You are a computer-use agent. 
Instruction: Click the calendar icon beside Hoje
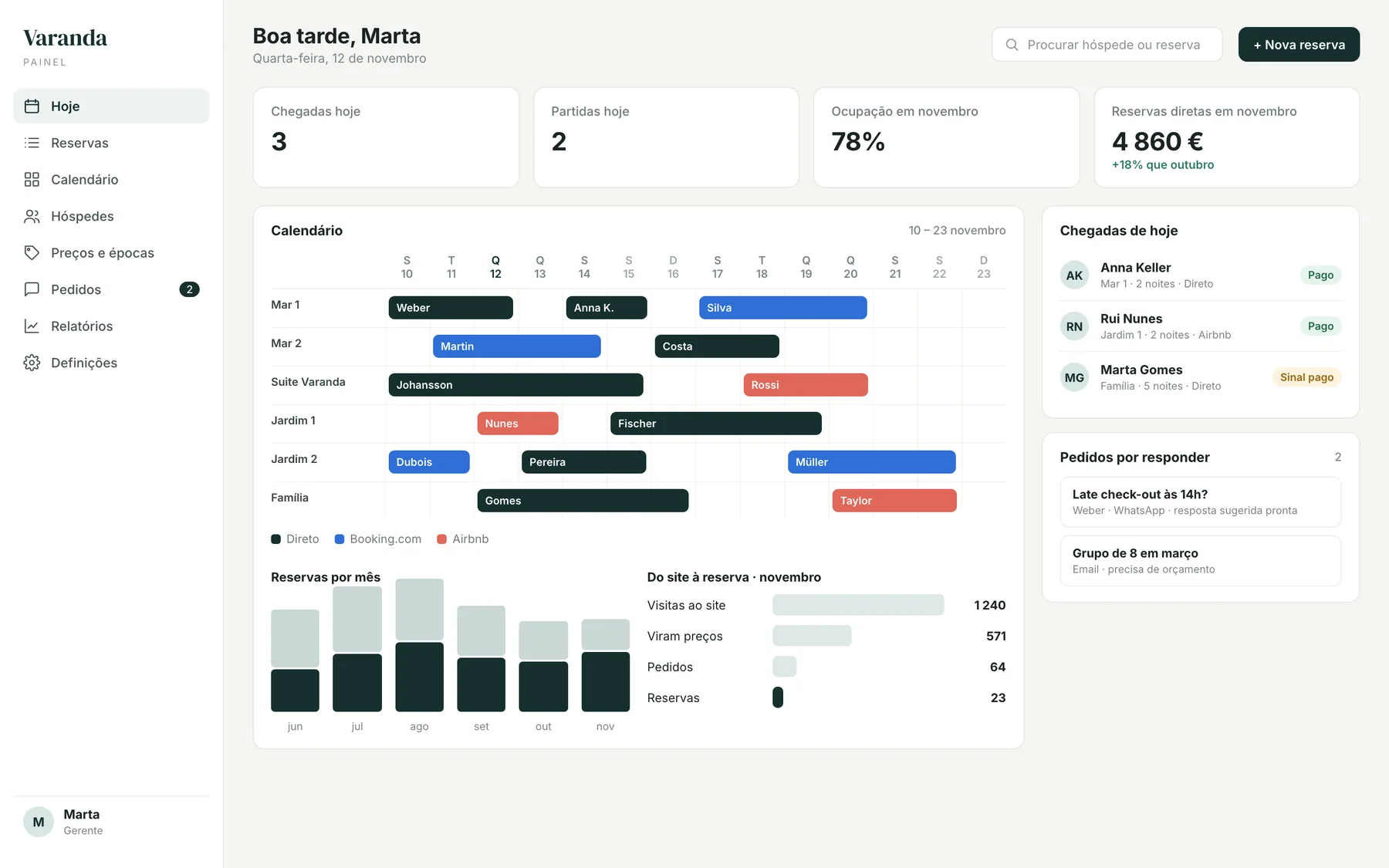click(32, 106)
